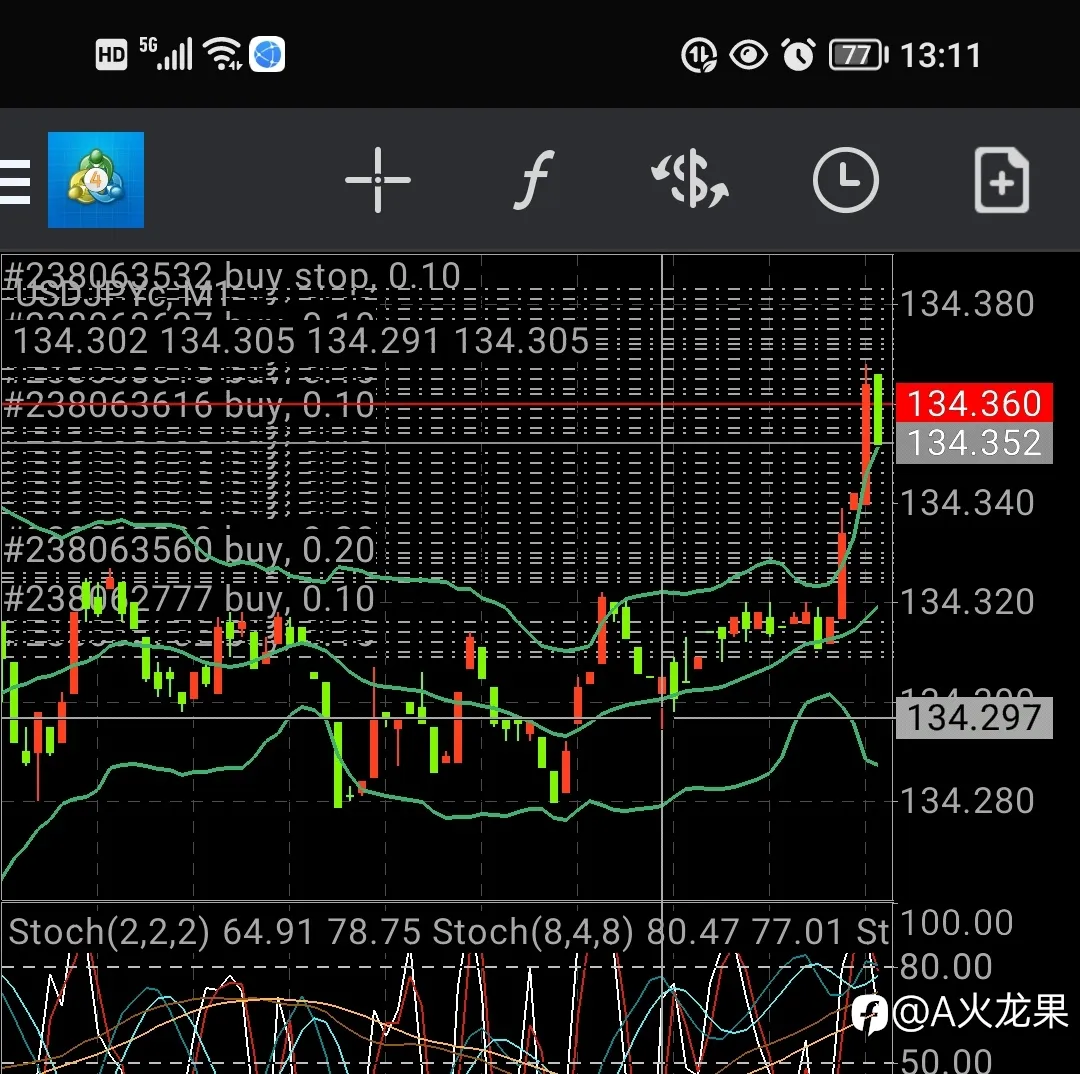
Task: Select the gray 134.352 bid price label
Action: point(974,443)
